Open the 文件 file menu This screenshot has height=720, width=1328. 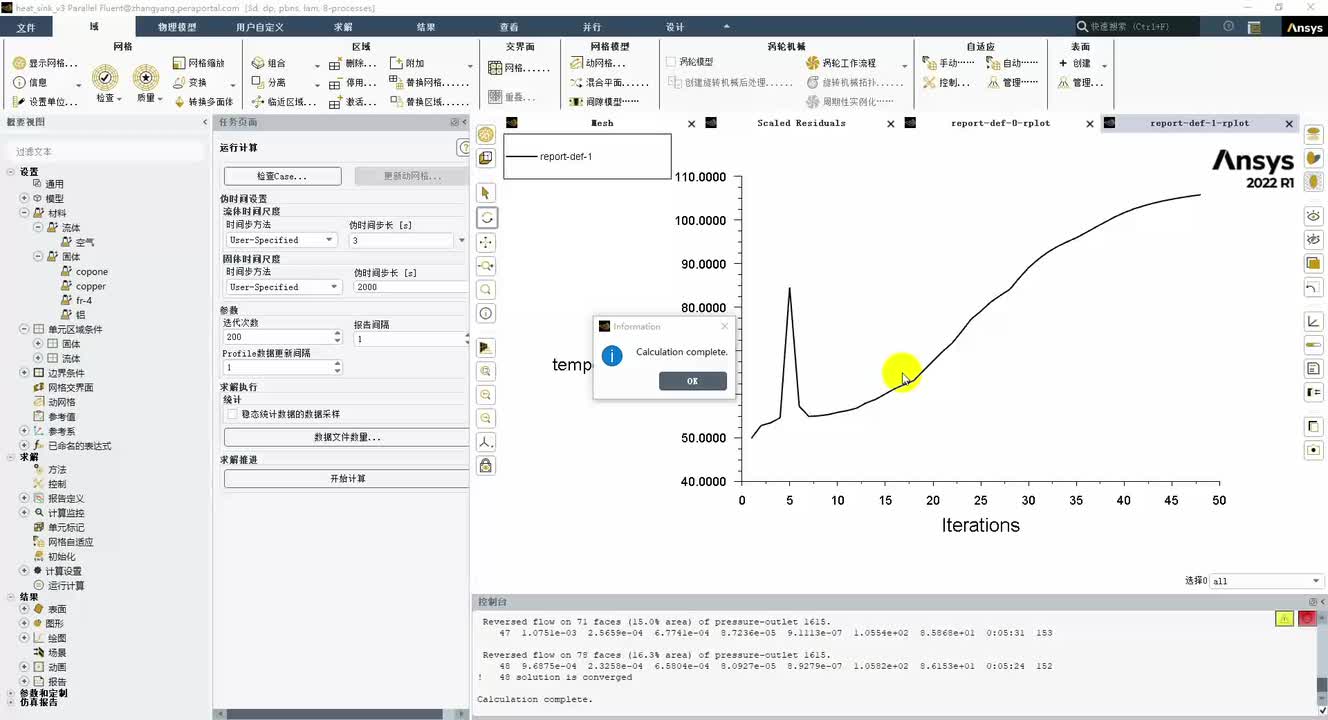(x=26, y=27)
